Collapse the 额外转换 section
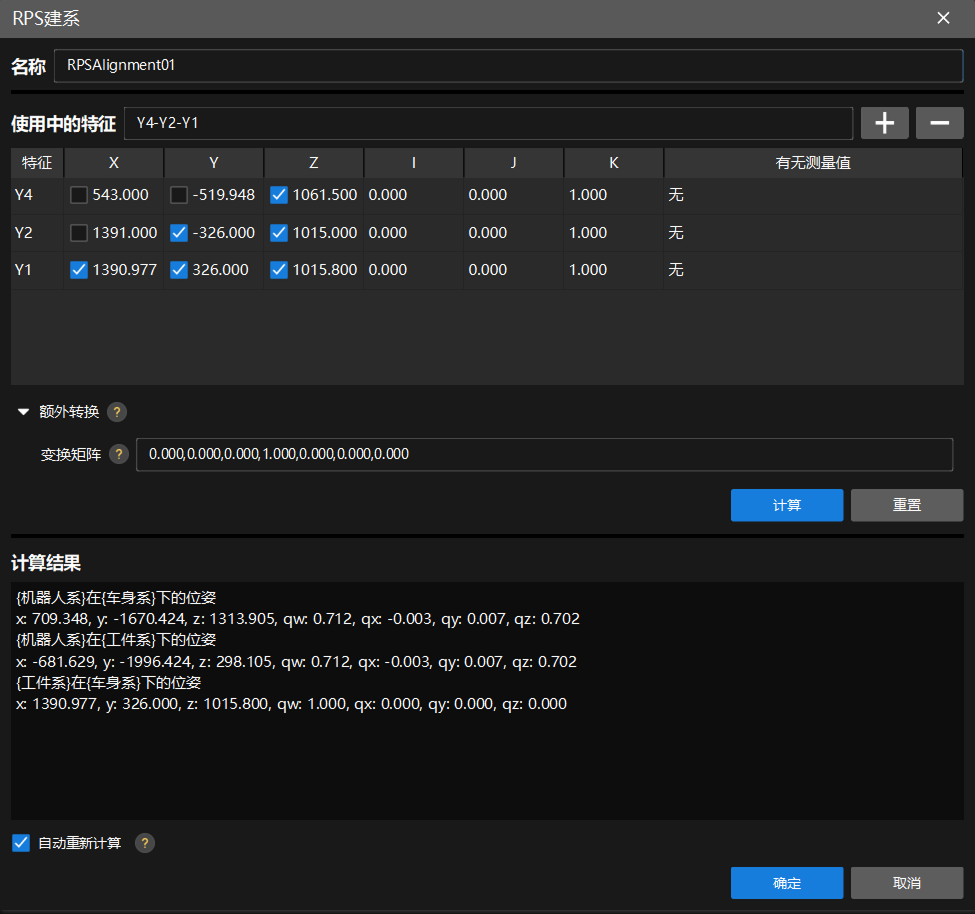This screenshot has height=914, width=975. tap(24, 412)
